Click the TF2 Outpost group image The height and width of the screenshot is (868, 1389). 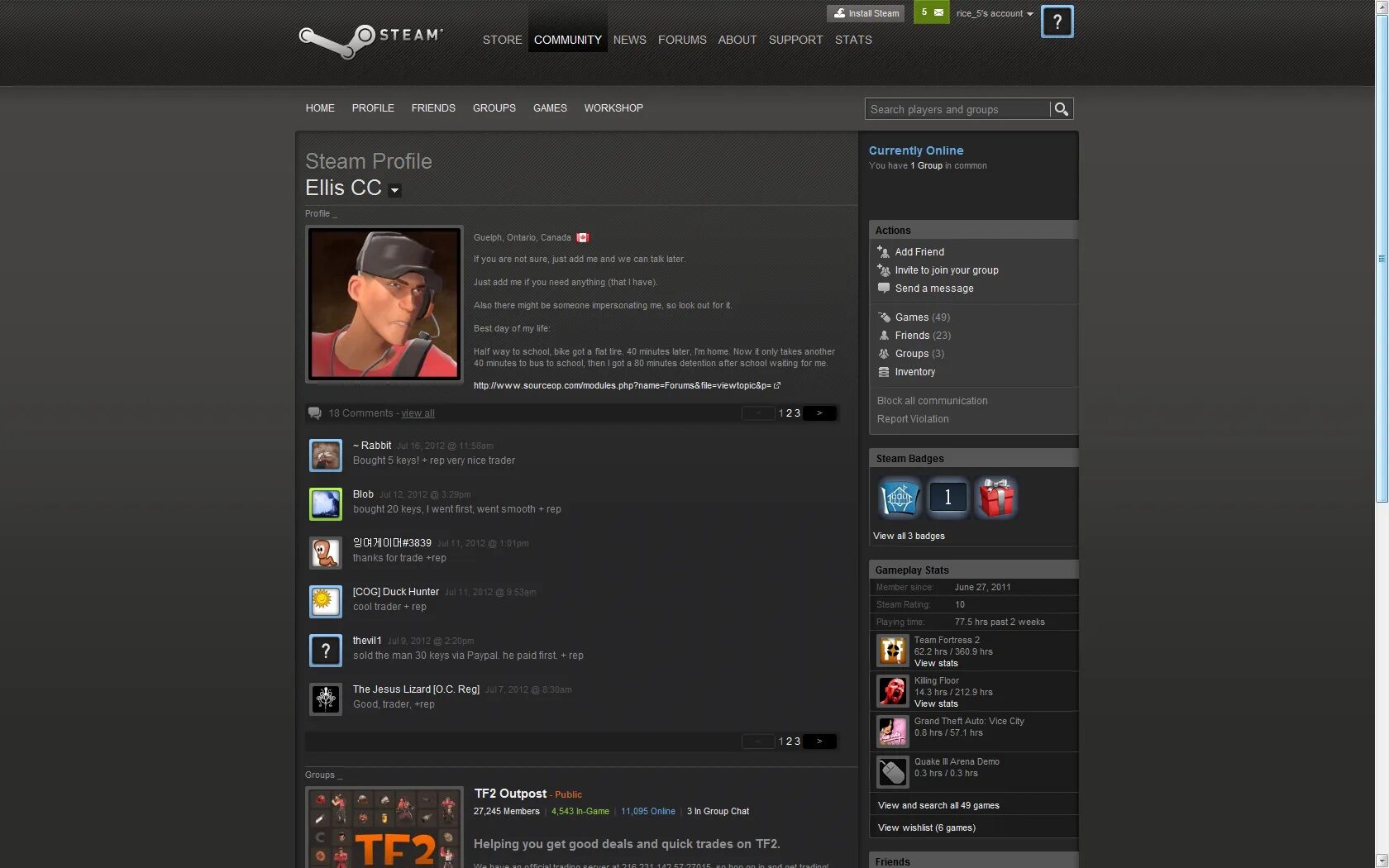(x=384, y=827)
